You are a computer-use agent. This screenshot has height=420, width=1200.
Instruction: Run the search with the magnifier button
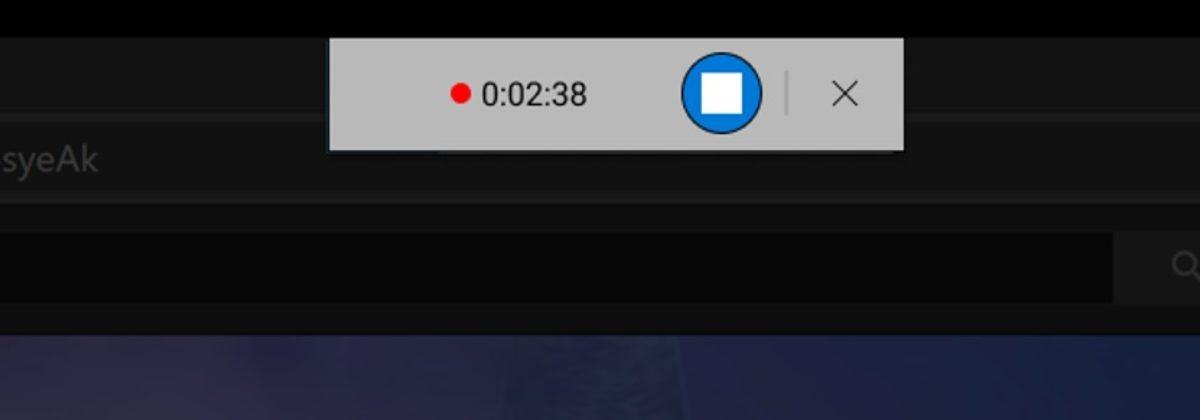click(1184, 264)
